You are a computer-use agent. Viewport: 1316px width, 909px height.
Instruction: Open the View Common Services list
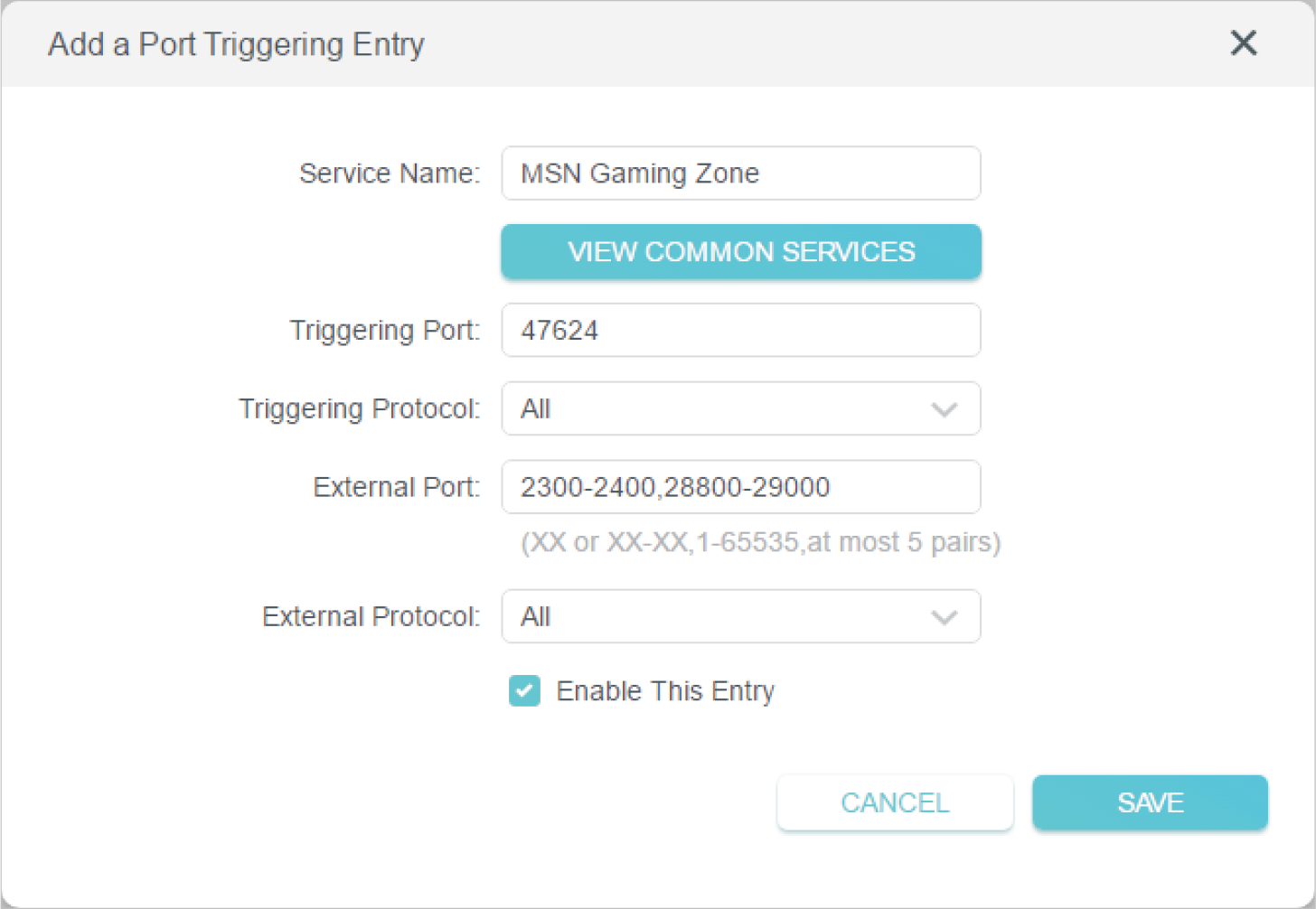pyautogui.click(x=740, y=252)
